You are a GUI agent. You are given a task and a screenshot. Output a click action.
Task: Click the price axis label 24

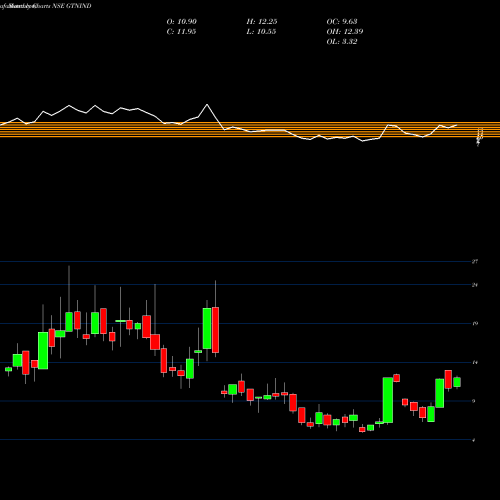pos(475,285)
